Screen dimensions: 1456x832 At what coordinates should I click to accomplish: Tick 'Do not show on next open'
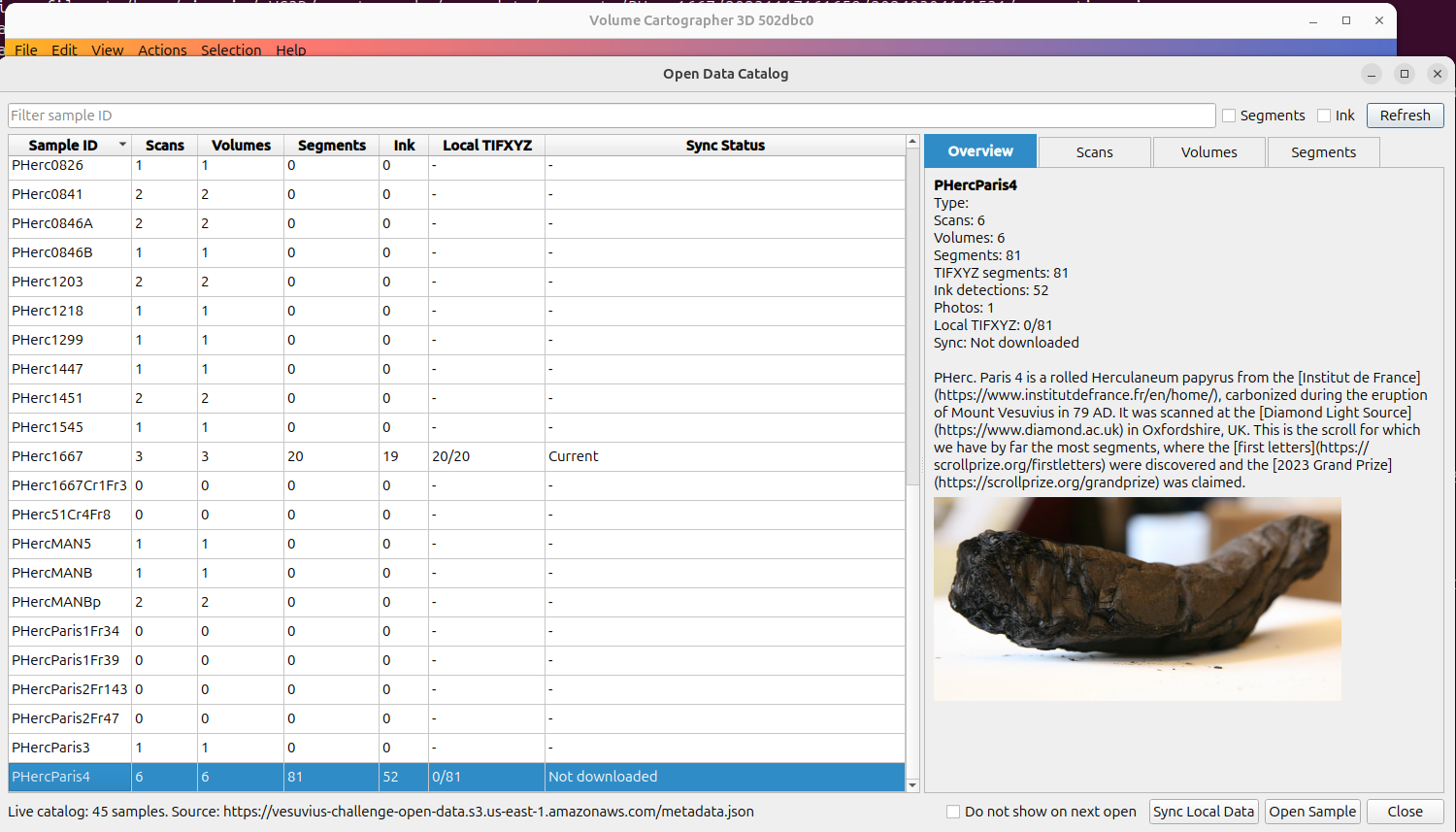pos(953,812)
